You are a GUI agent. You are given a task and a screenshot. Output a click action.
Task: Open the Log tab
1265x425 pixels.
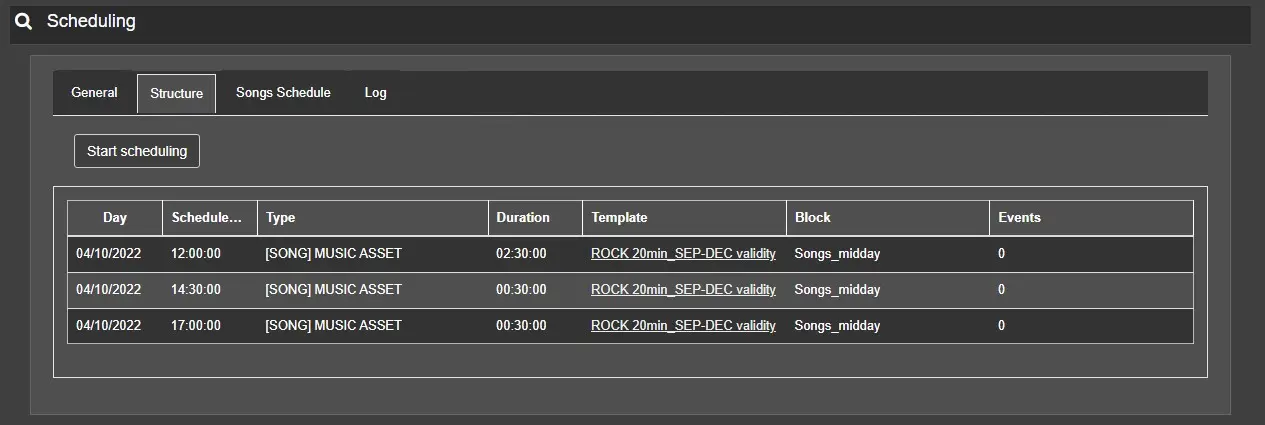[375, 93]
